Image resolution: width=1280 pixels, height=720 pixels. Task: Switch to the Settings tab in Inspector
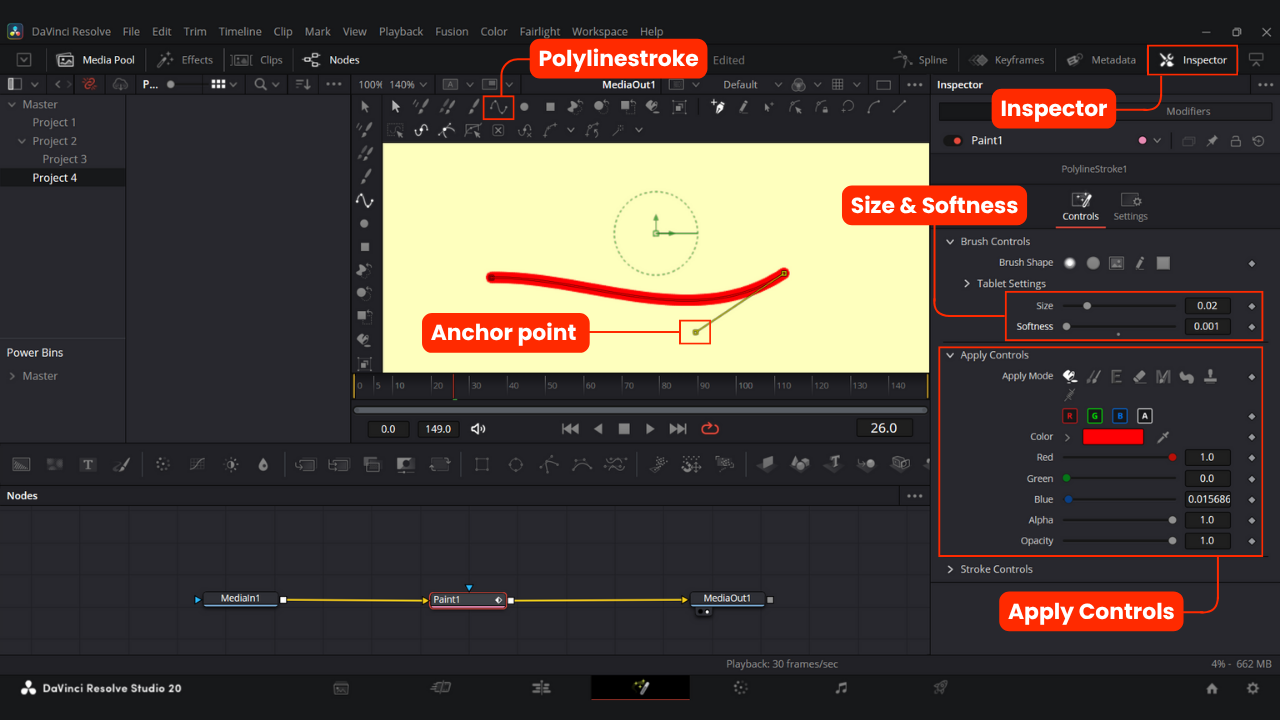1130,206
